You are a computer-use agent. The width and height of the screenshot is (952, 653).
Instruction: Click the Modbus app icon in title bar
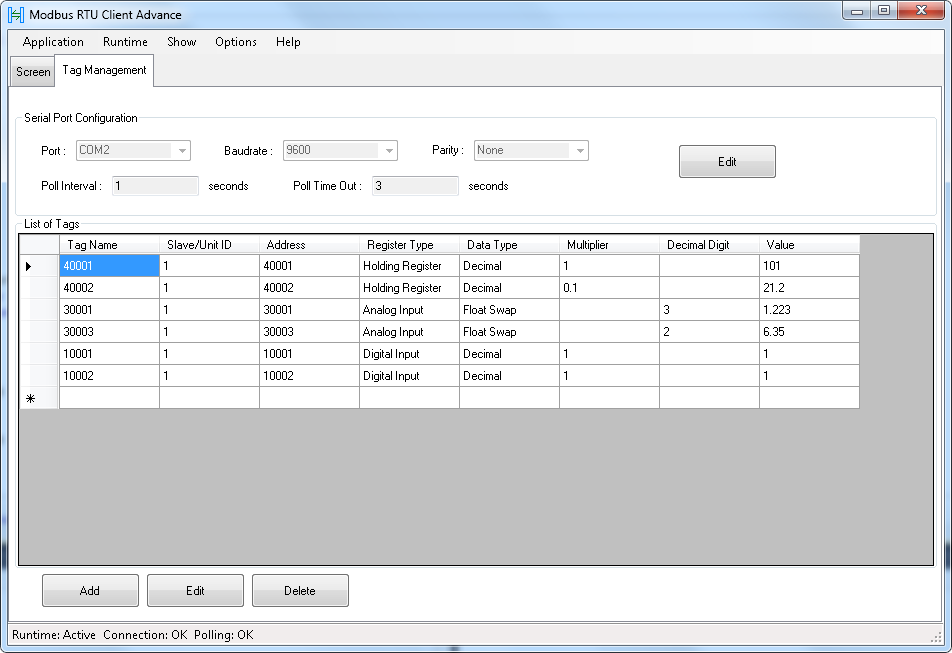[x=16, y=15]
